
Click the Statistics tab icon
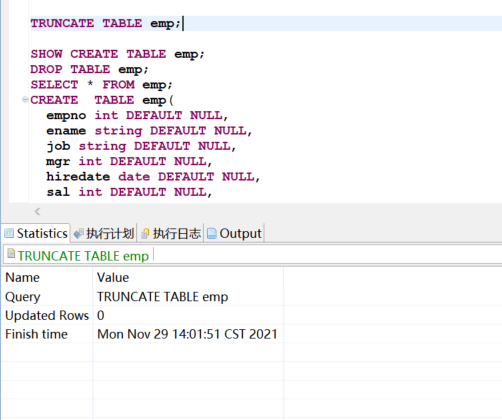pos(9,233)
